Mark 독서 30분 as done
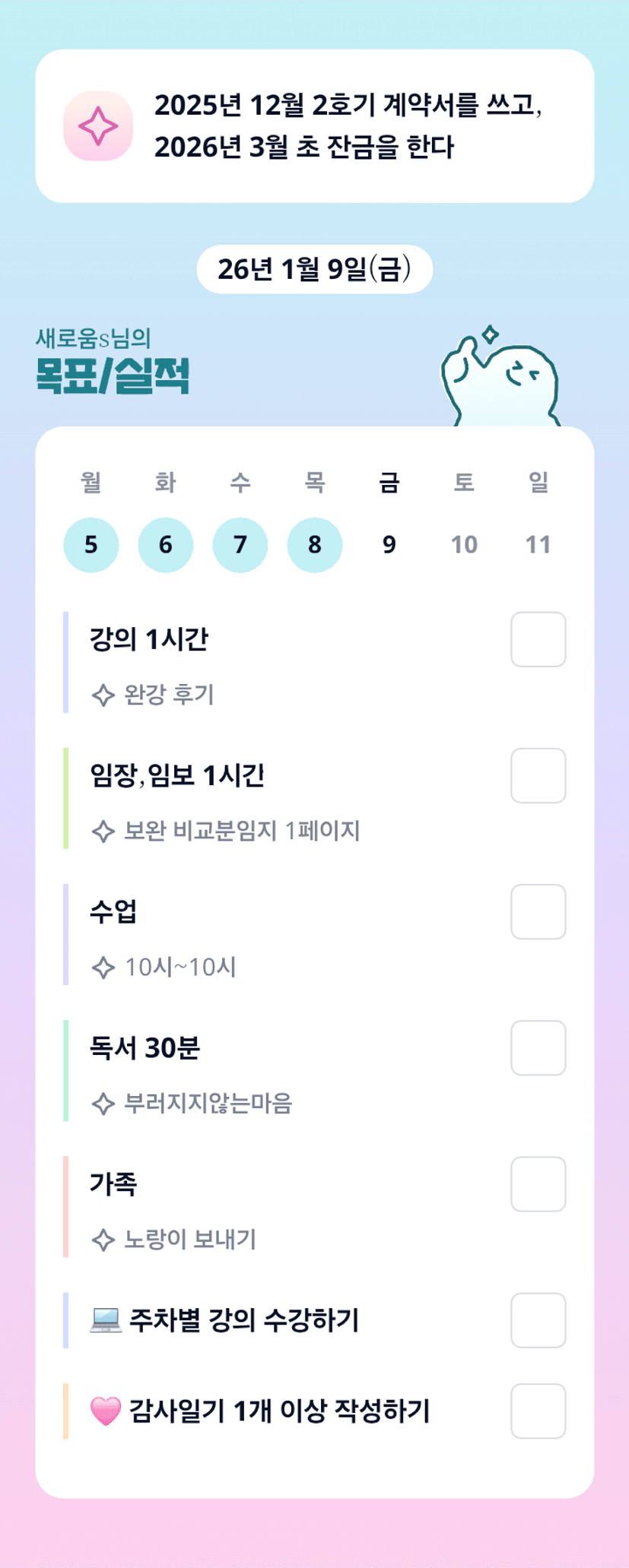Image resolution: width=629 pixels, height=1568 pixels. pyautogui.click(x=538, y=1048)
